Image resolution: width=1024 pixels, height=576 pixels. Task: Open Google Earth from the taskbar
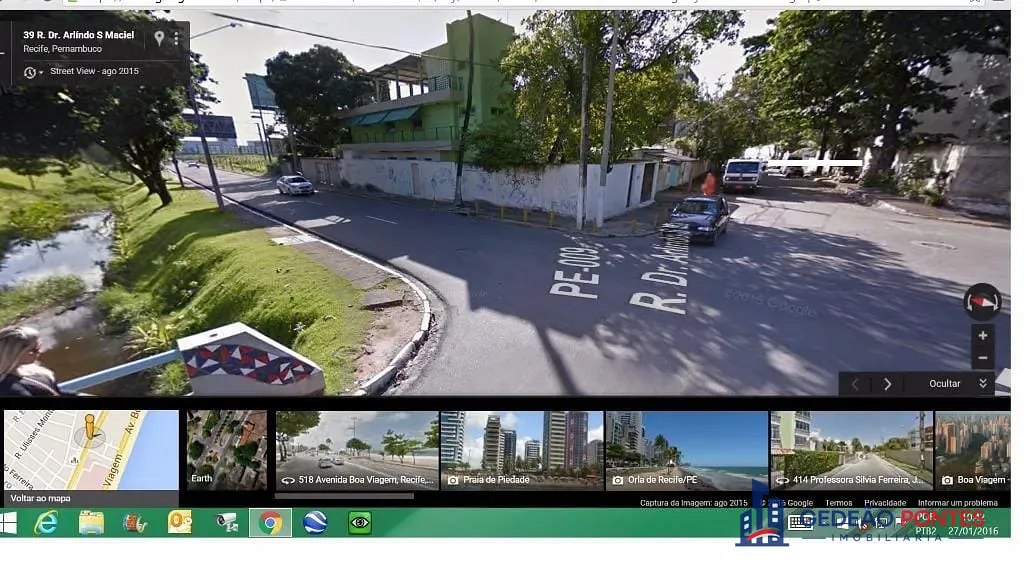[315, 522]
